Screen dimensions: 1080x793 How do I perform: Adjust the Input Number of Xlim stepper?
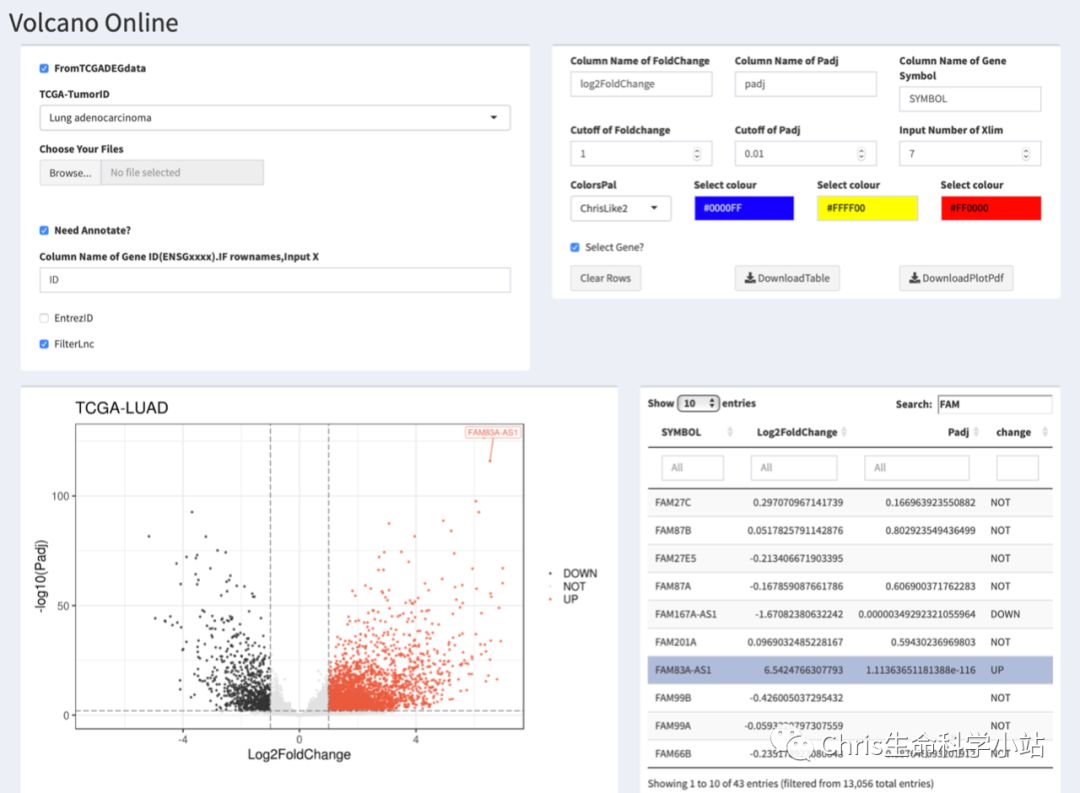click(x=1026, y=154)
